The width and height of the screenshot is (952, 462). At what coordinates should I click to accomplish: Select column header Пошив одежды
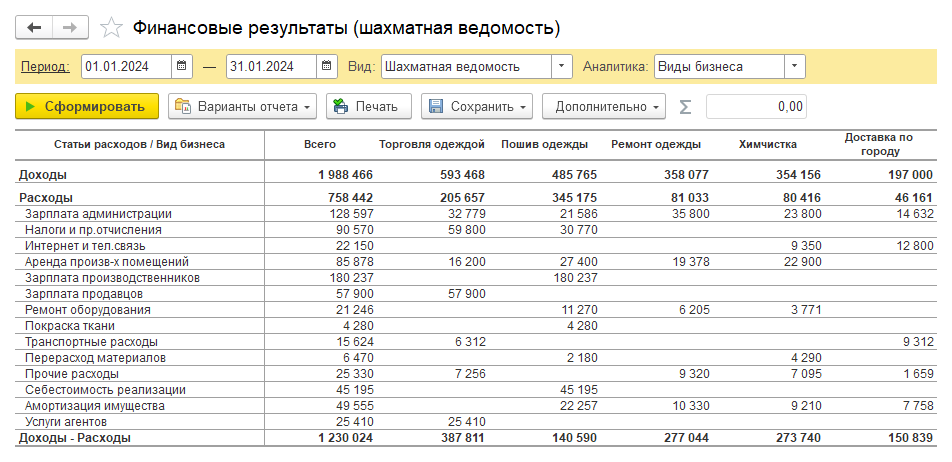(x=544, y=144)
